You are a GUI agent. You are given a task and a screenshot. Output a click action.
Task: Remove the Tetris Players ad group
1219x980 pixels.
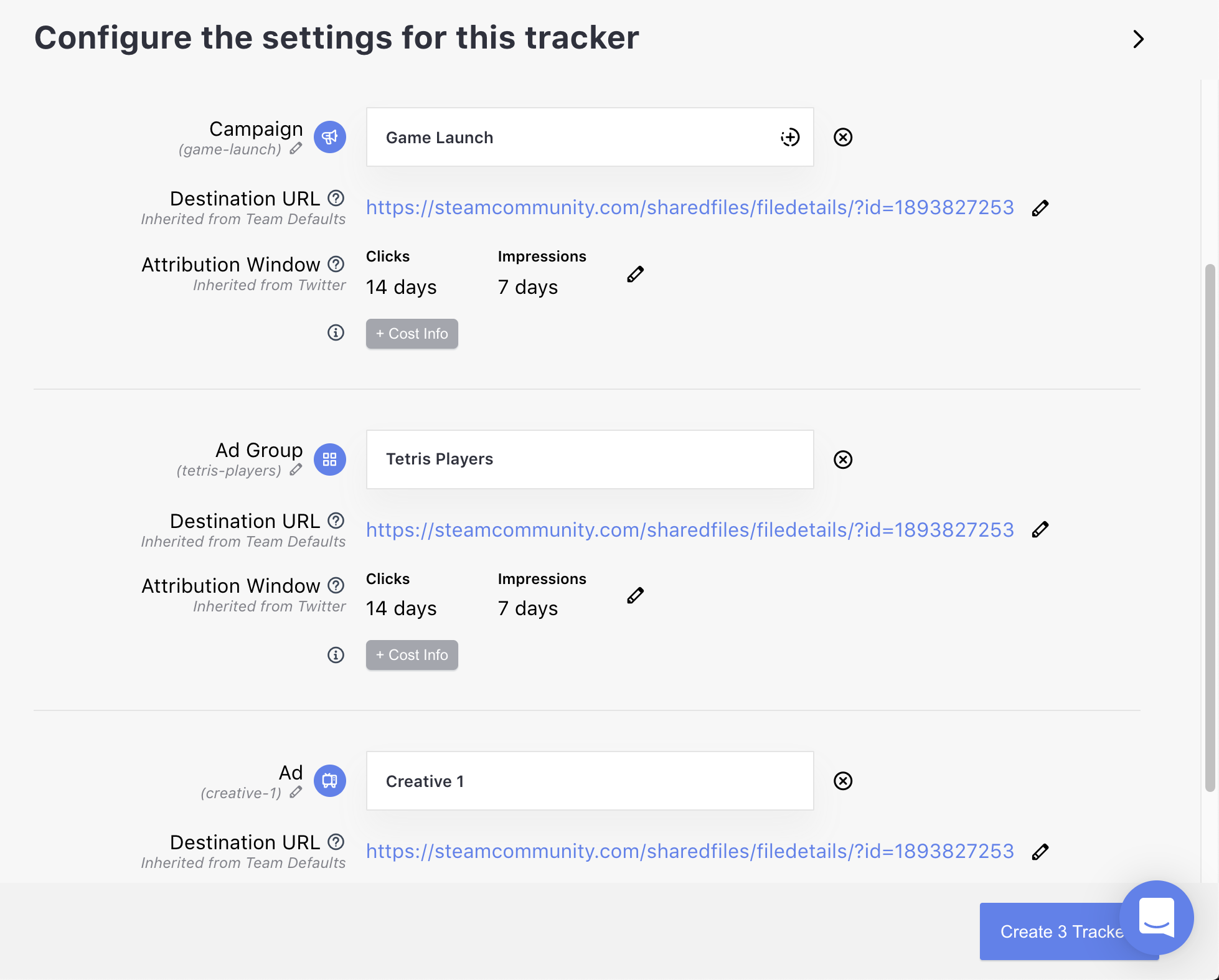pyautogui.click(x=843, y=459)
